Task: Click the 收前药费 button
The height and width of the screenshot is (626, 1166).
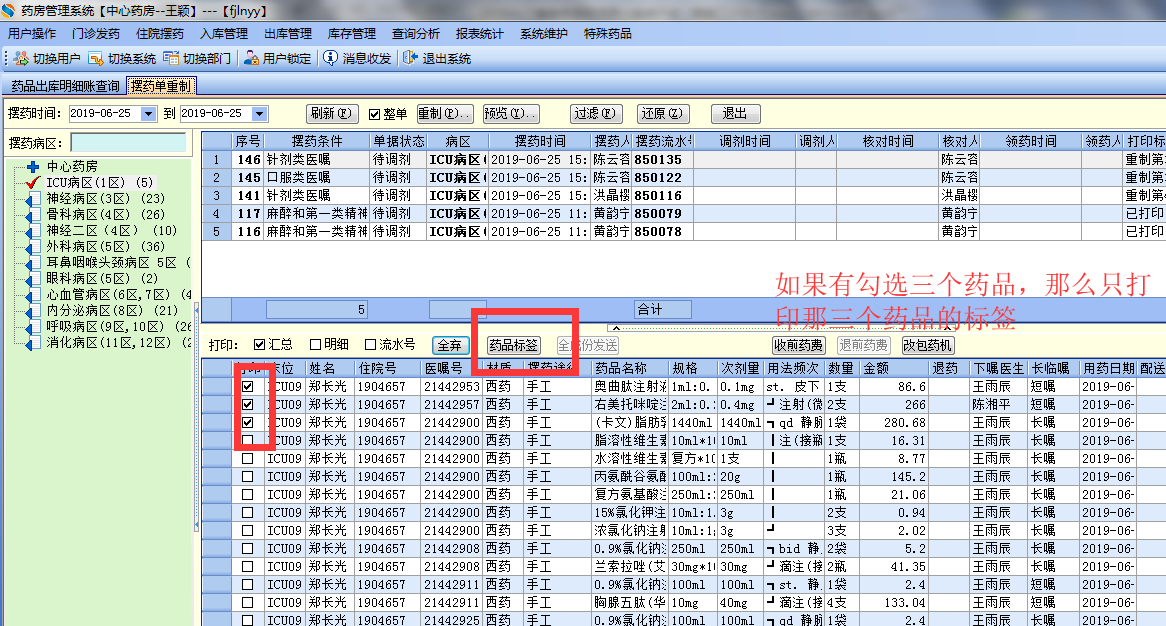Action: coord(799,345)
